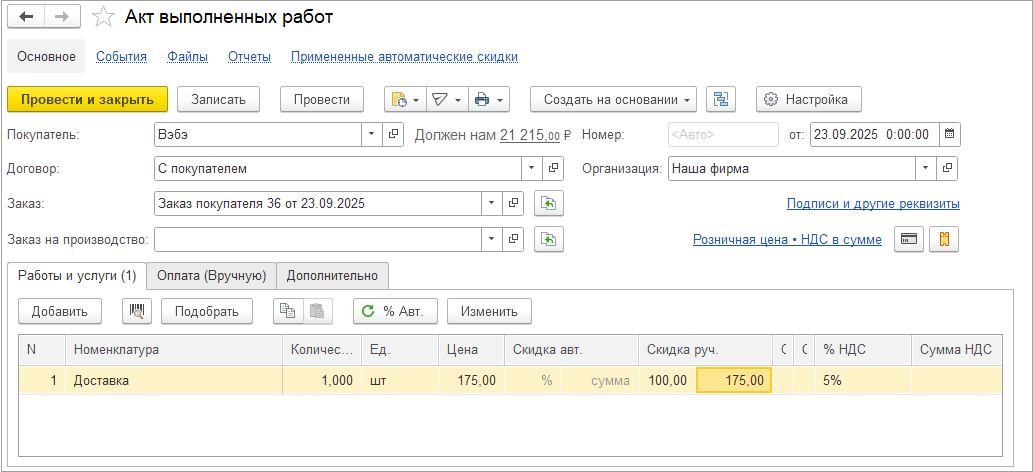Open Покупатель Вэбэ card icon
1033x472 pixels.
[393, 134]
